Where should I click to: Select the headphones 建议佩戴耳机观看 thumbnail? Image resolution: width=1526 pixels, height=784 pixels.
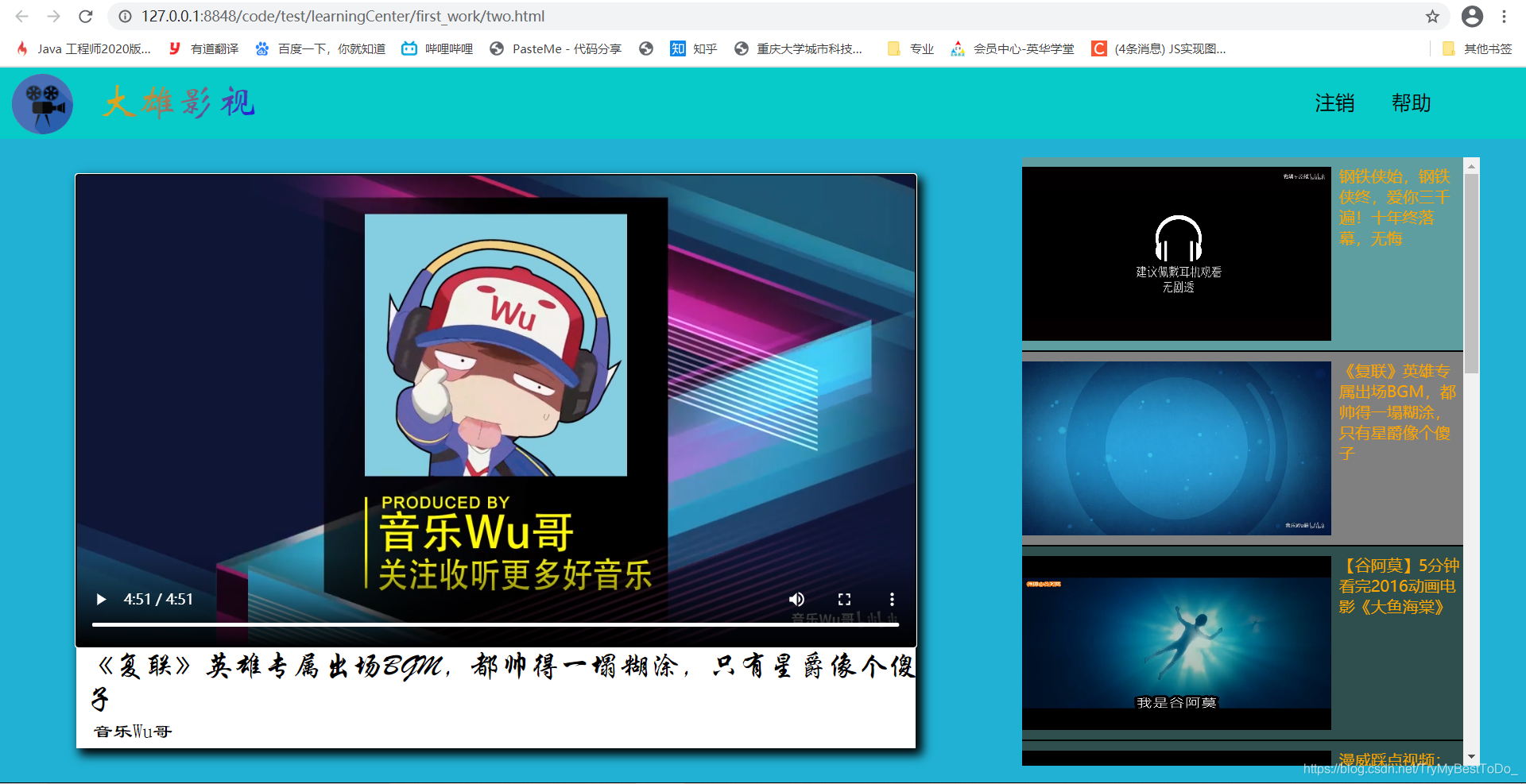pyautogui.click(x=1176, y=253)
